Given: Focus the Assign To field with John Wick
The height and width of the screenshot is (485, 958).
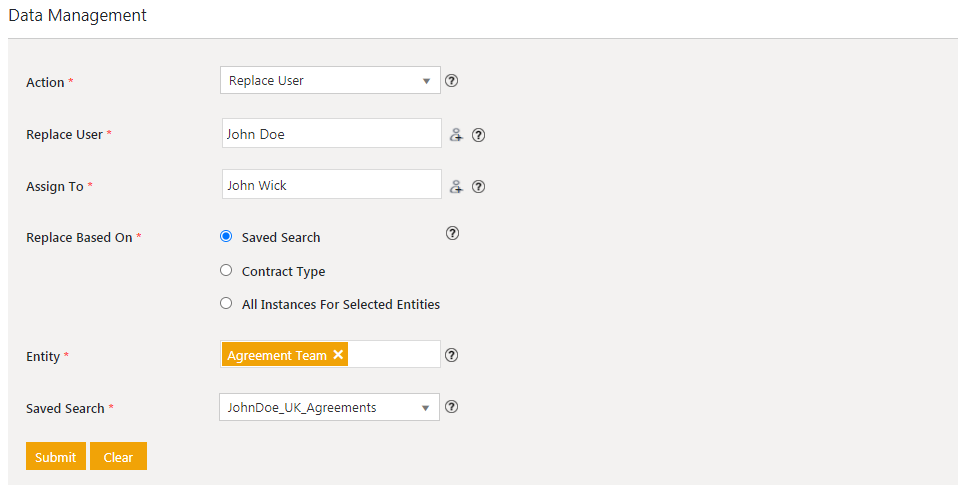Looking at the screenshot, I should coord(331,185).
